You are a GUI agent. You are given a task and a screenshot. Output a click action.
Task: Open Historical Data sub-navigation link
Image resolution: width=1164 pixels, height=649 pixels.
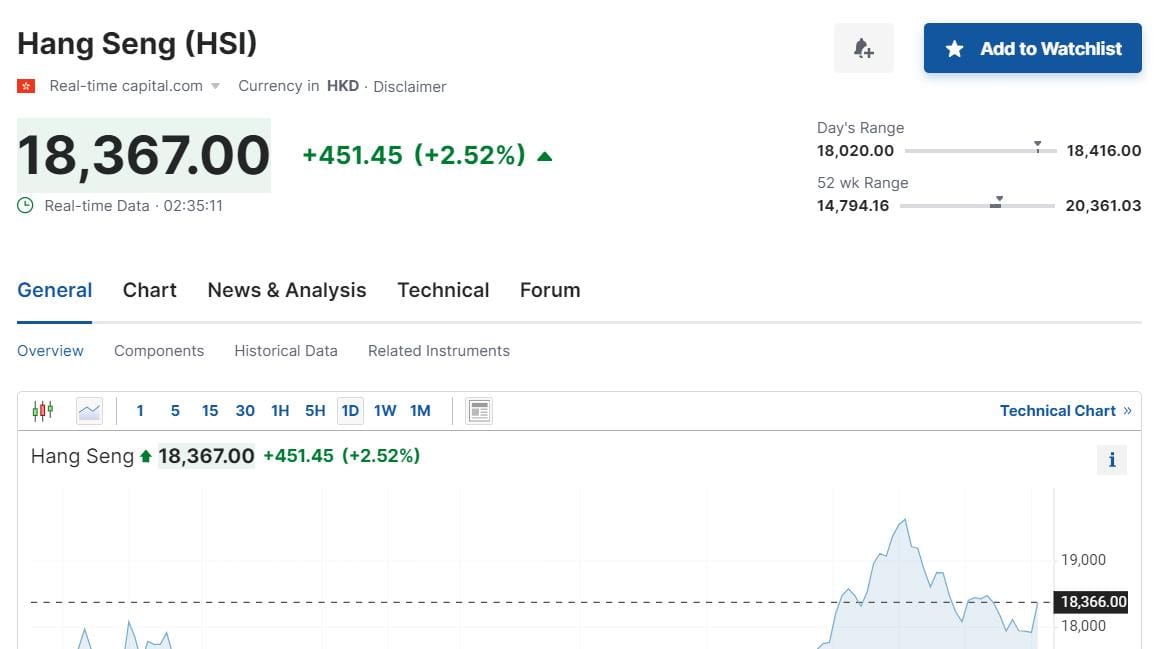pyautogui.click(x=286, y=351)
